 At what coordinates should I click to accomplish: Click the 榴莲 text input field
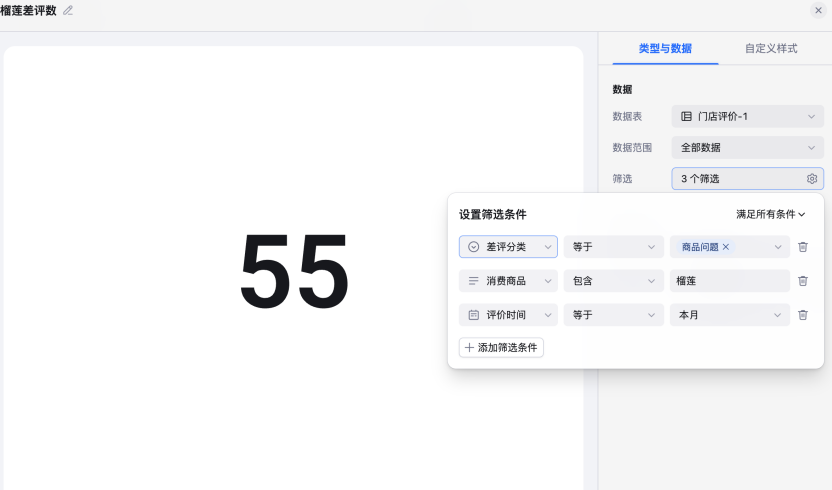pyautogui.click(x=730, y=281)
